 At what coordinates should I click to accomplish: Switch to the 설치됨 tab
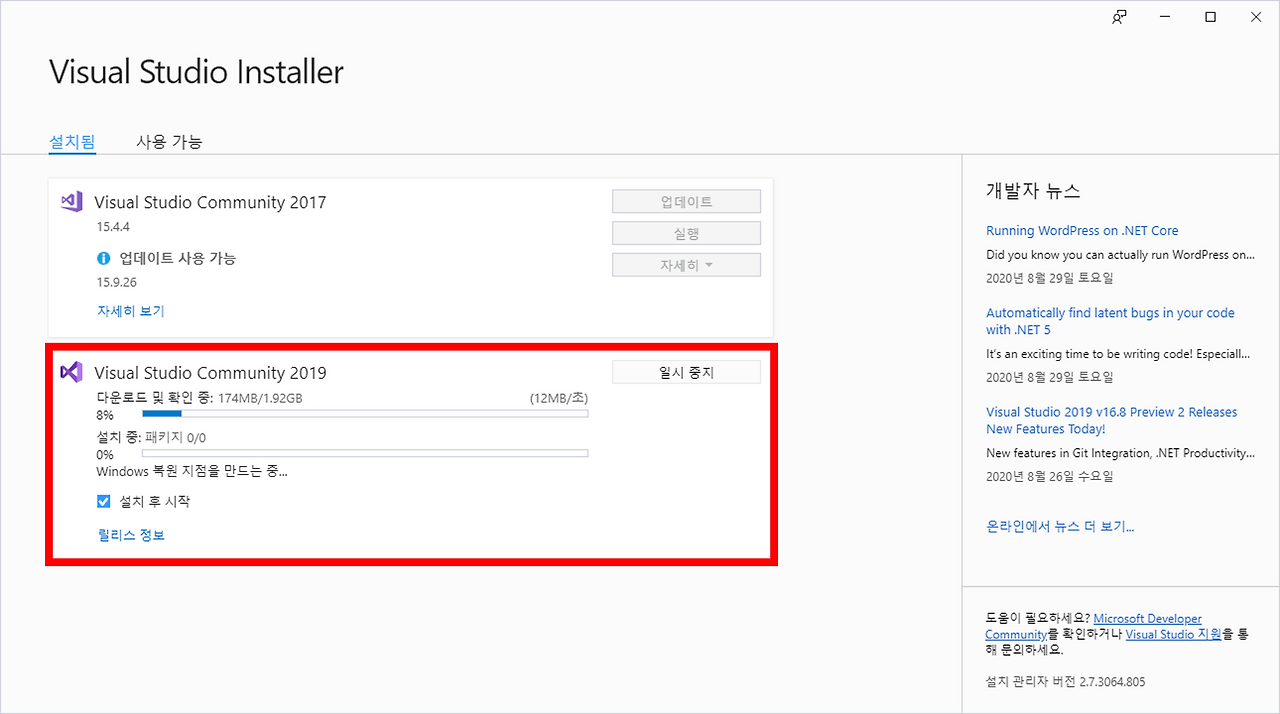72,142
